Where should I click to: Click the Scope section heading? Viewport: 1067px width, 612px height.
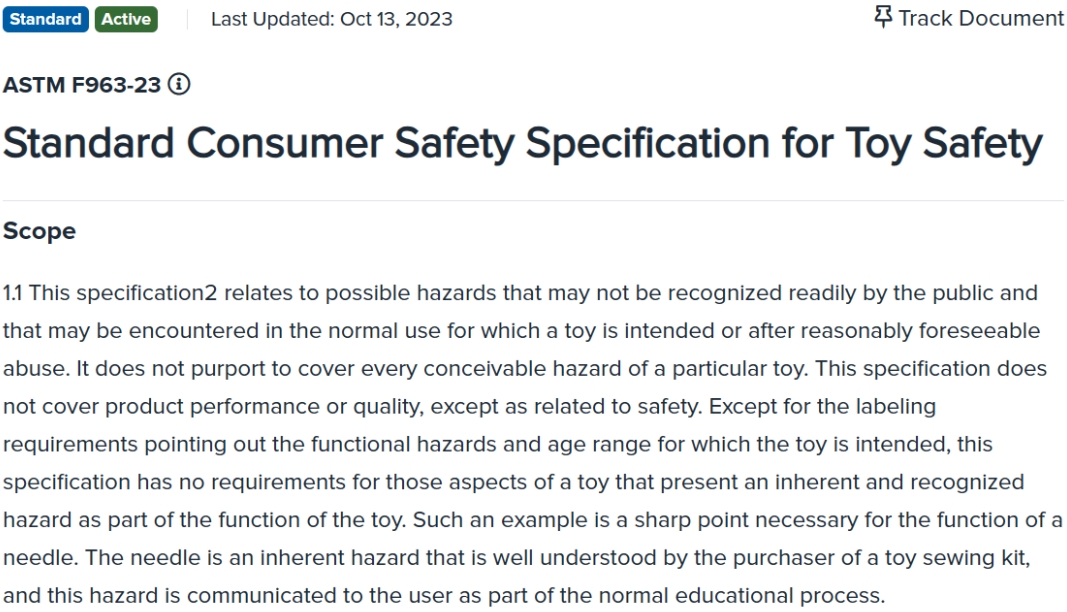point(39,231)
